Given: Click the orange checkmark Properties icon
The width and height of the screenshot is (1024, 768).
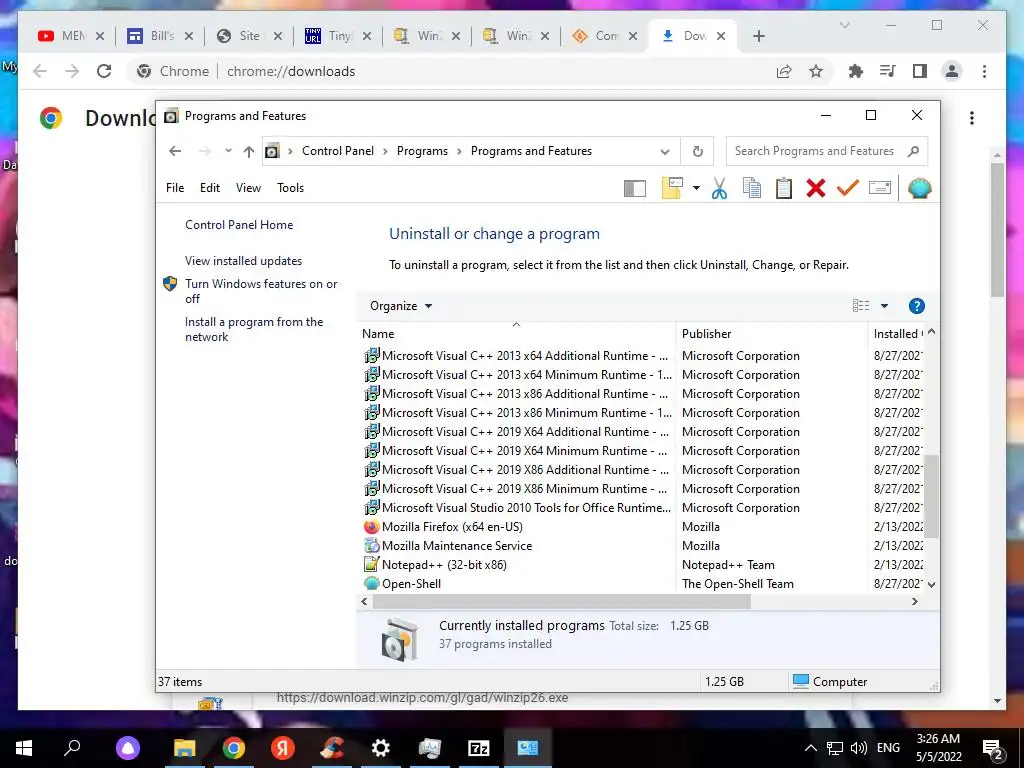Looking at the screenshot, I should pos(848,189).
